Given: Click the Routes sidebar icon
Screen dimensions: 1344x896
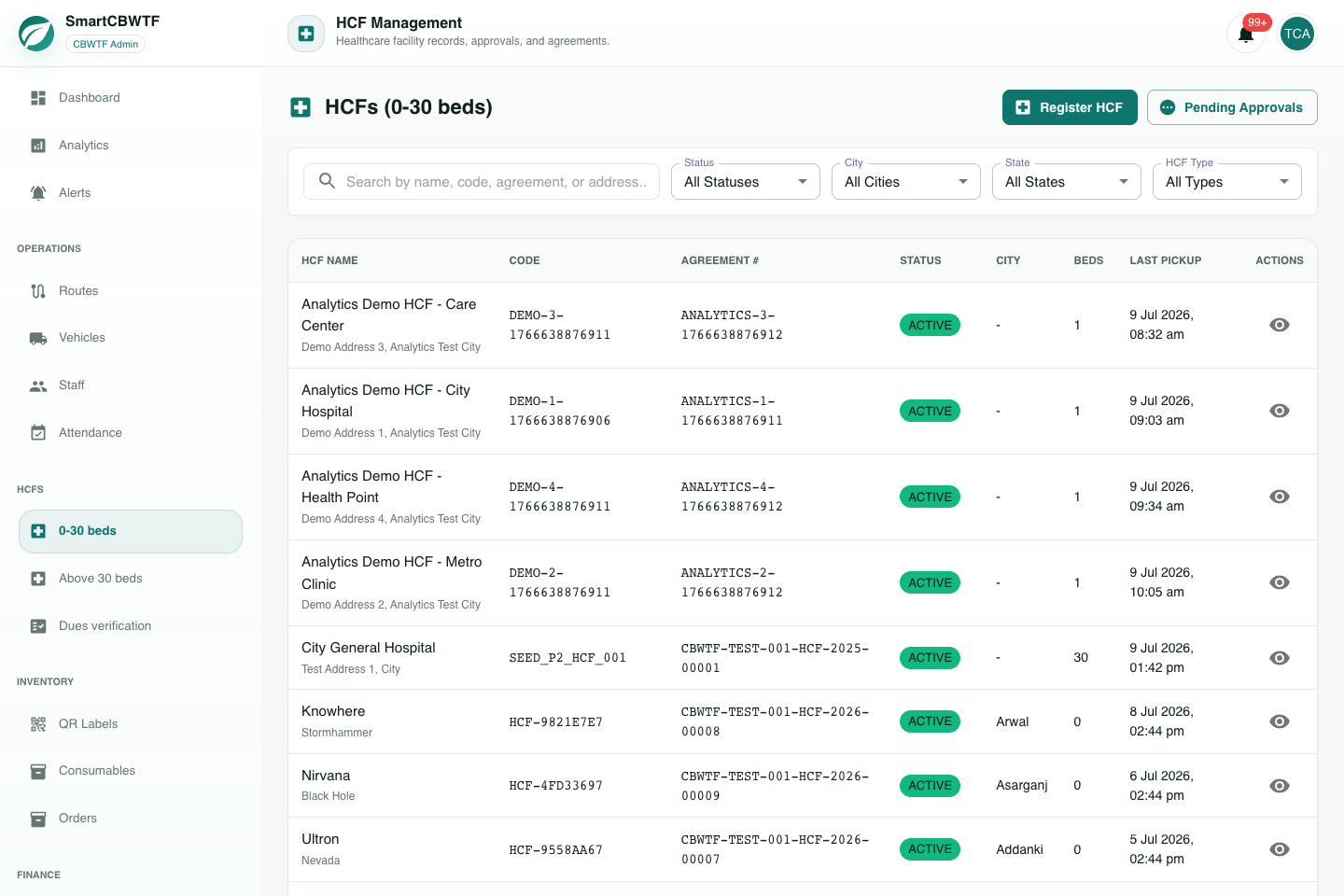Looking at the screenshot, I should point(38,291).
